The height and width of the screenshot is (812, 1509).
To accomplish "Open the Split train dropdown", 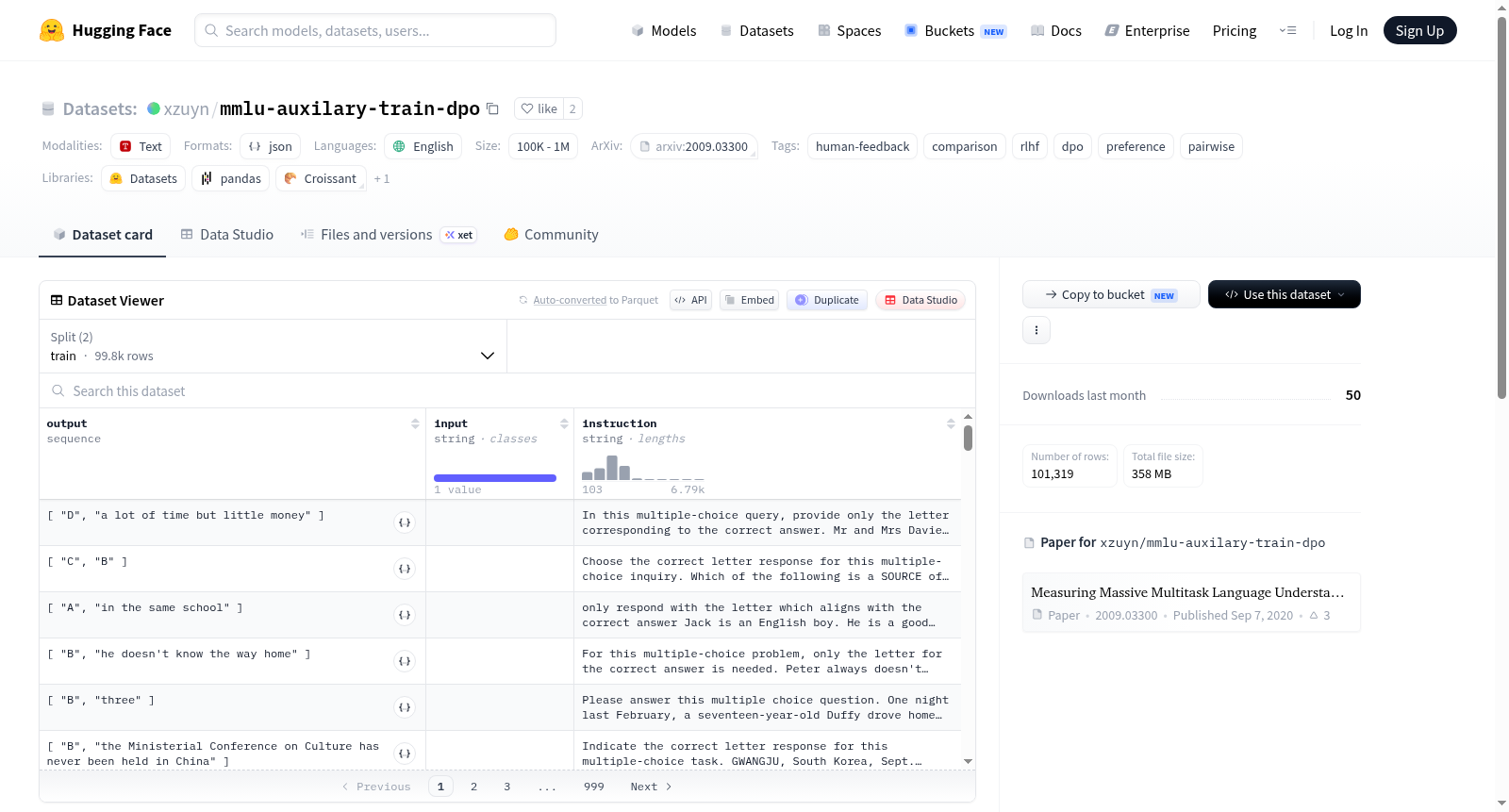I will click(273, 346).
